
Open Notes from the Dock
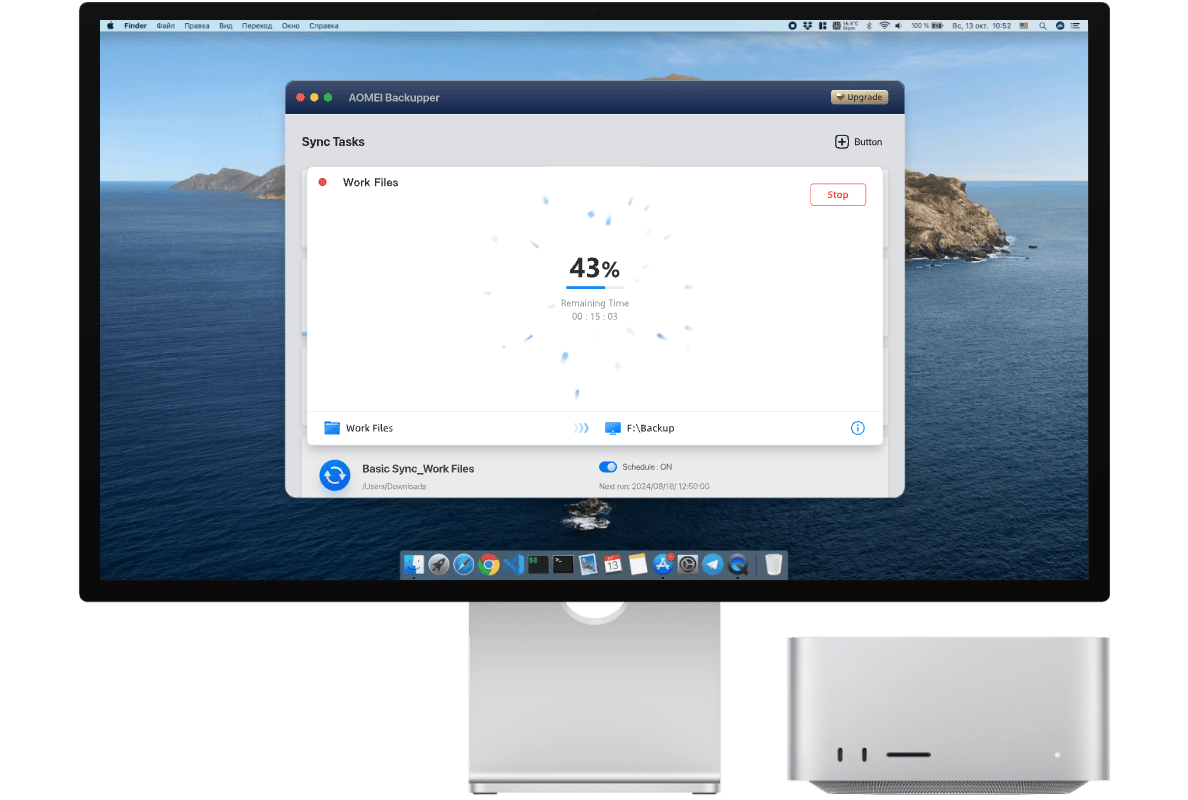click(638, 564)
